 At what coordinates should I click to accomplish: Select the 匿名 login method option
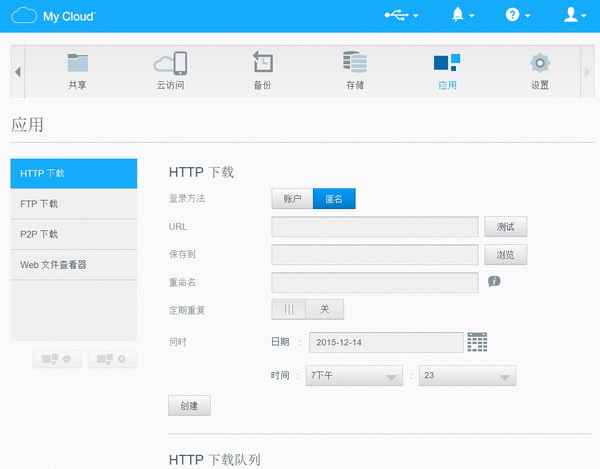tap(334, 199)
